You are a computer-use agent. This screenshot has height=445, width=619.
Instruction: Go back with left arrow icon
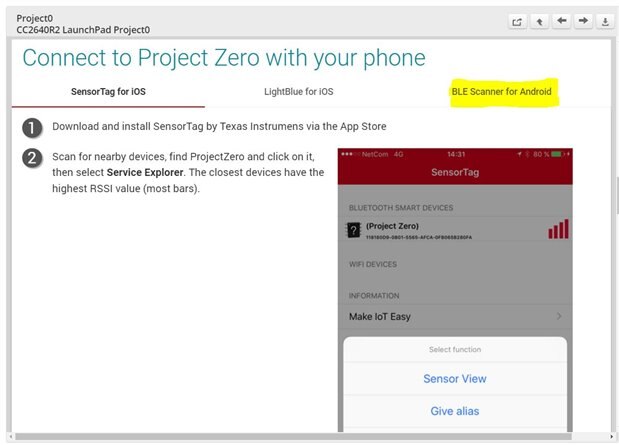click(562, 21)
